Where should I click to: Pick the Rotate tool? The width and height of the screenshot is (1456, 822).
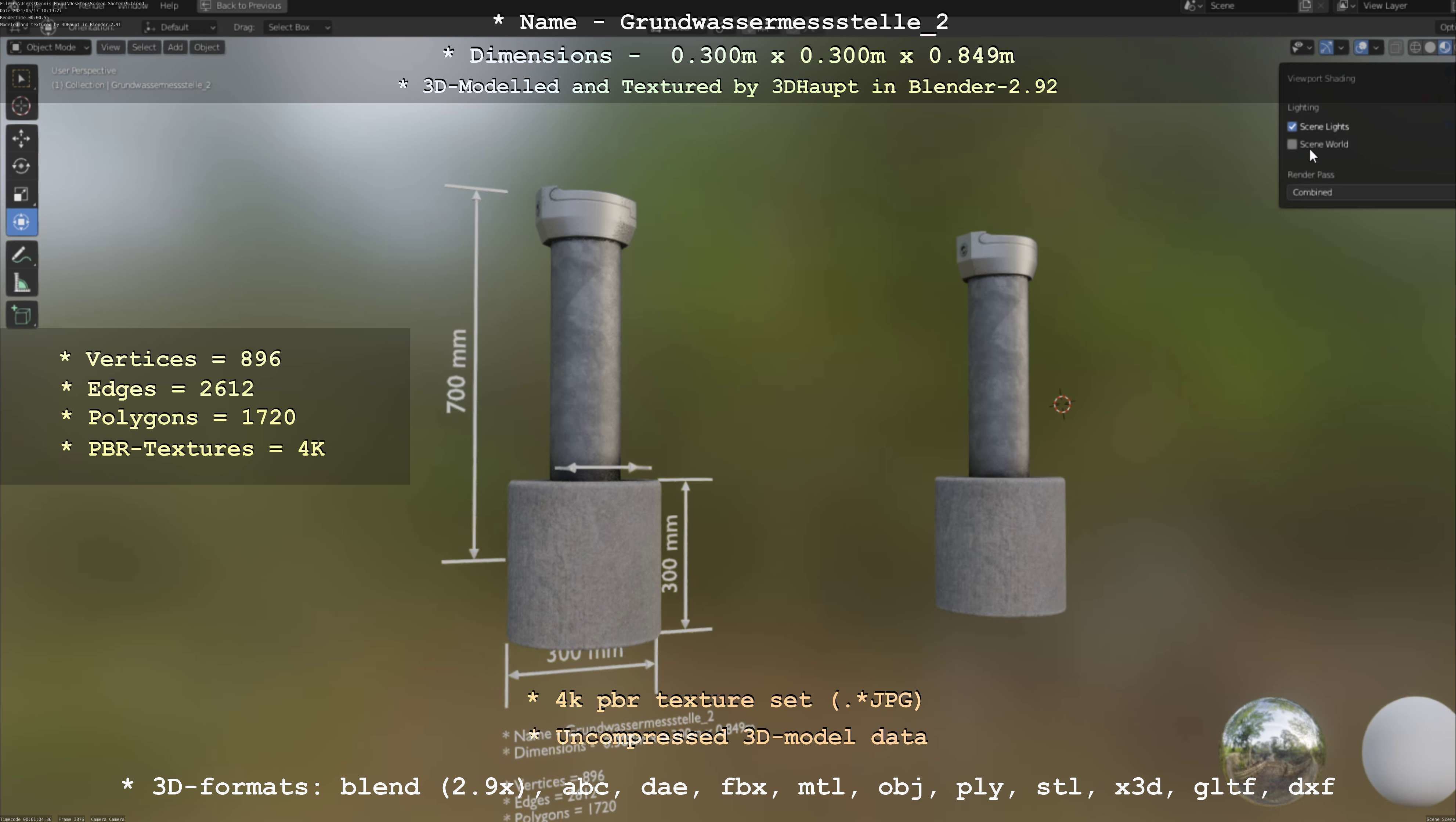pyautogui.click(x=21, y=166)
